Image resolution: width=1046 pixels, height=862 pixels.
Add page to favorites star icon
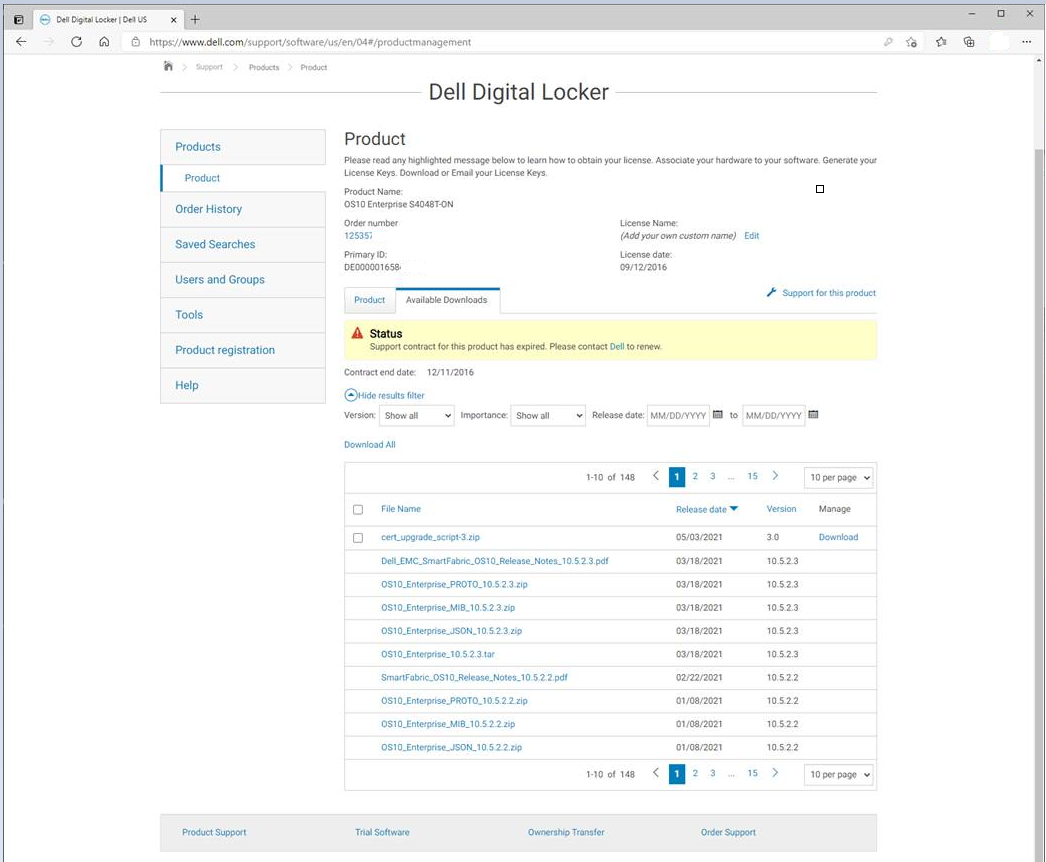click(x=911, y=42)
